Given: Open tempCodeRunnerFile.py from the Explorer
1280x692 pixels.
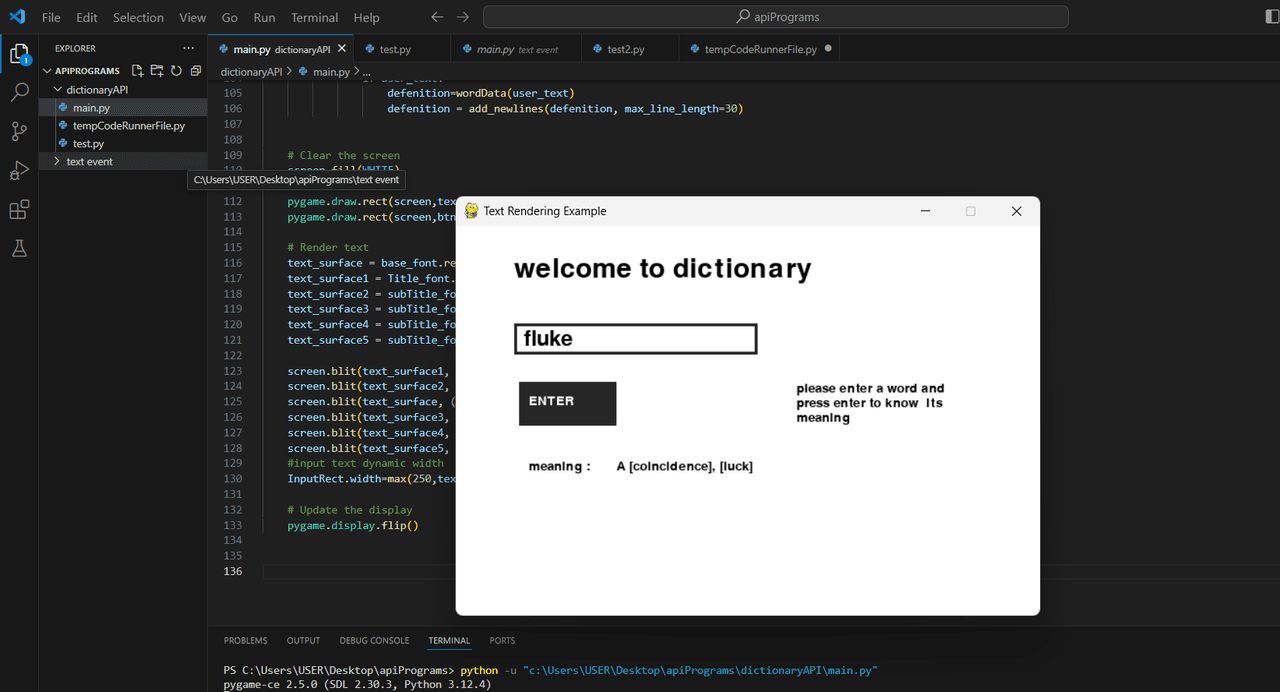Looking at the screenshot, I should pyautogui.click(x=128, y=125).
